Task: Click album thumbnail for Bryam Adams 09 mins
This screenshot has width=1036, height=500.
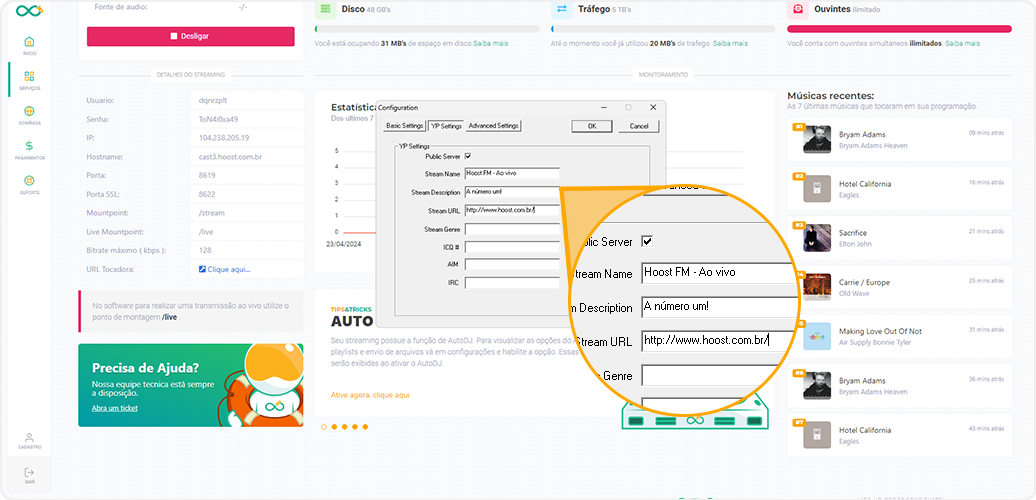Action: tap(817, 139)
